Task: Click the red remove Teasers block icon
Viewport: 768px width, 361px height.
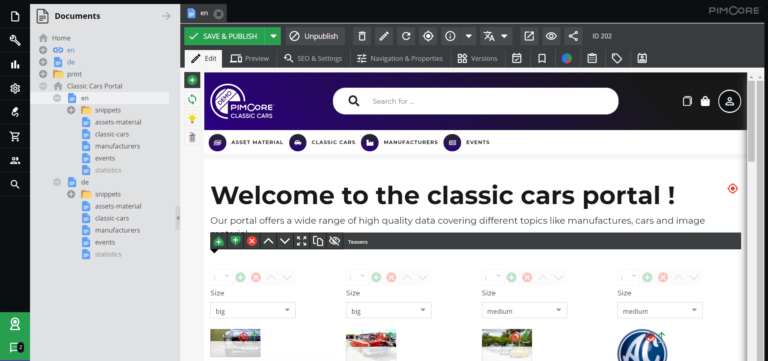Action: 252,241
